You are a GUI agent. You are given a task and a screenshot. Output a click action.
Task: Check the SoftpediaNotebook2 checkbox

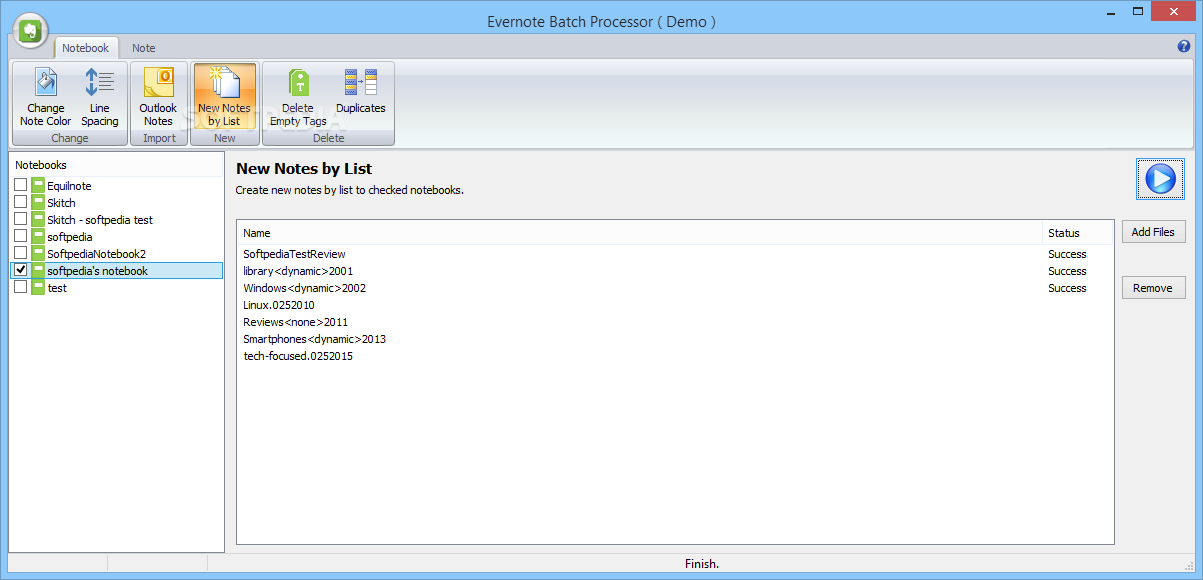[21, 254]
